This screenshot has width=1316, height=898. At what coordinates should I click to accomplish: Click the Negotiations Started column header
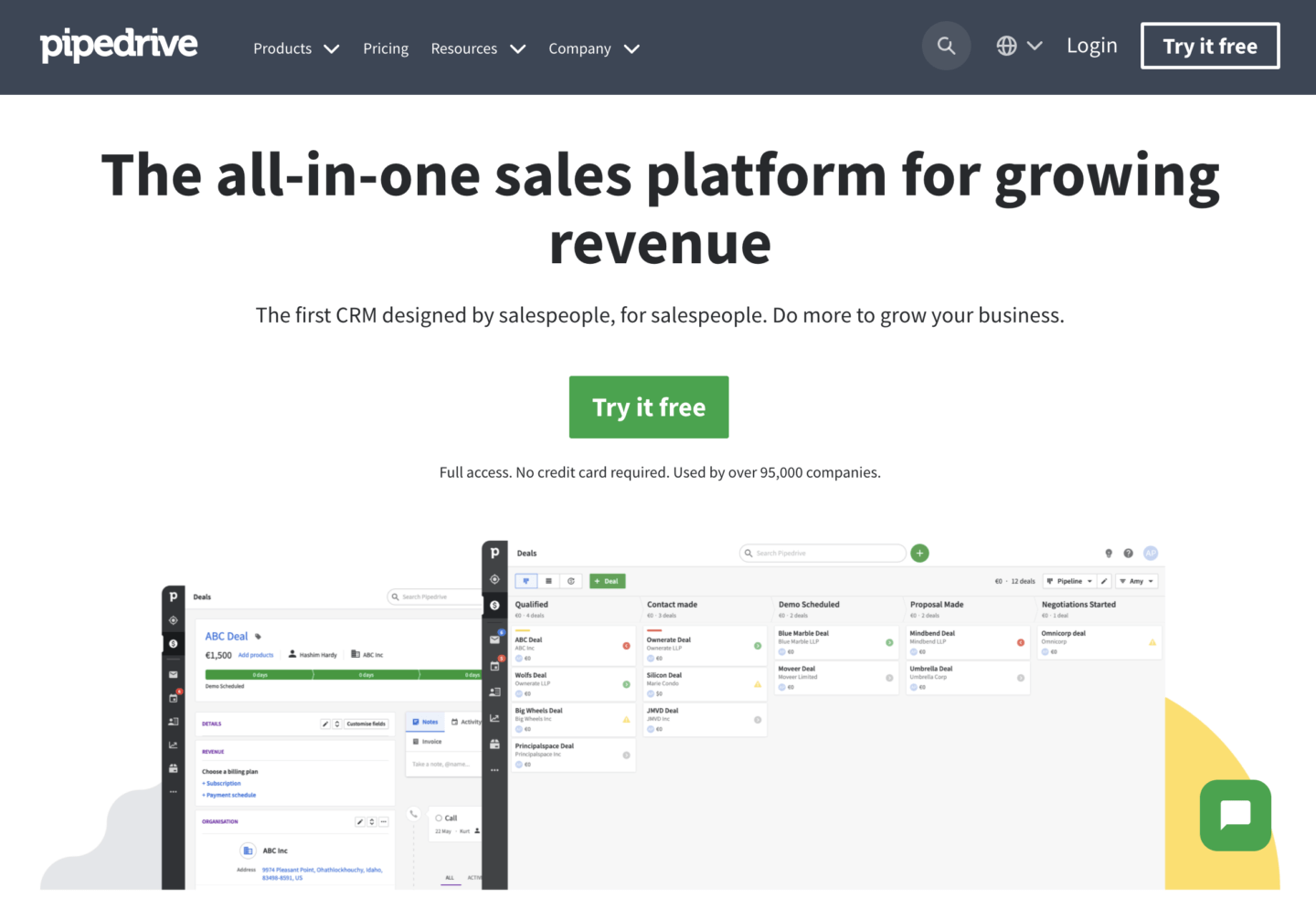(1078, 605)
